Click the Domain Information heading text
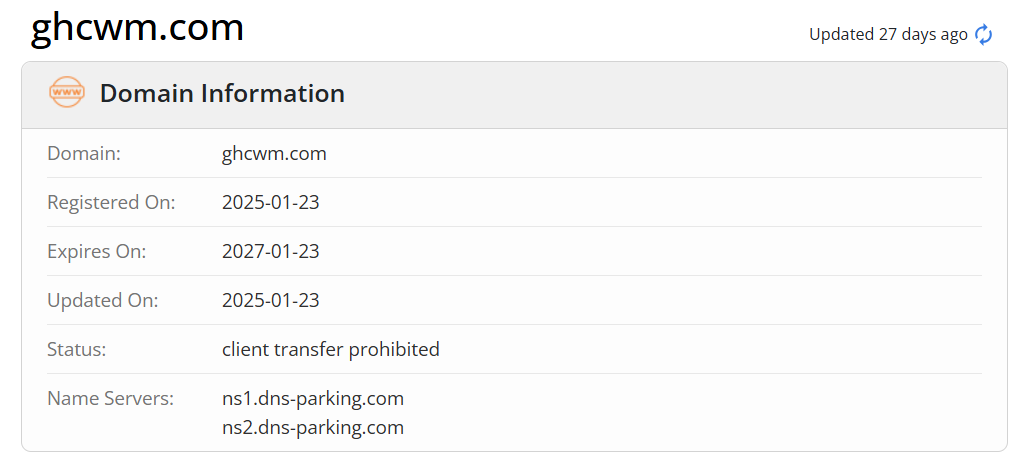The height and width of the screenshot is (457, 1014). [x=222, y=94]
